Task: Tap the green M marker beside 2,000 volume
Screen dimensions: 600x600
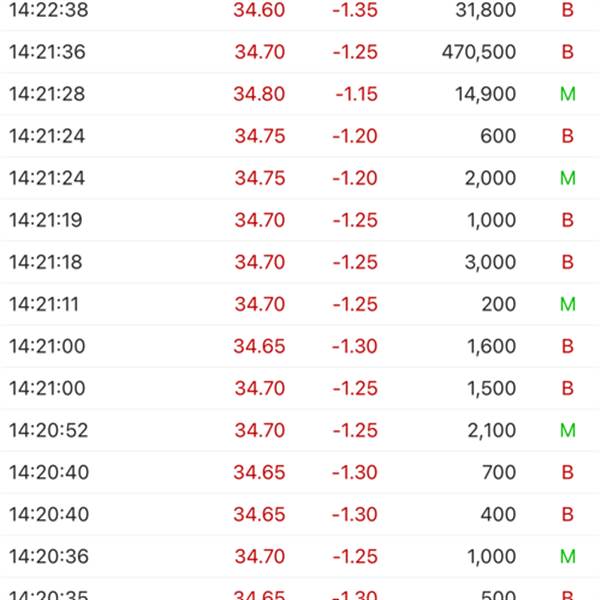Action: pos(567,178)
